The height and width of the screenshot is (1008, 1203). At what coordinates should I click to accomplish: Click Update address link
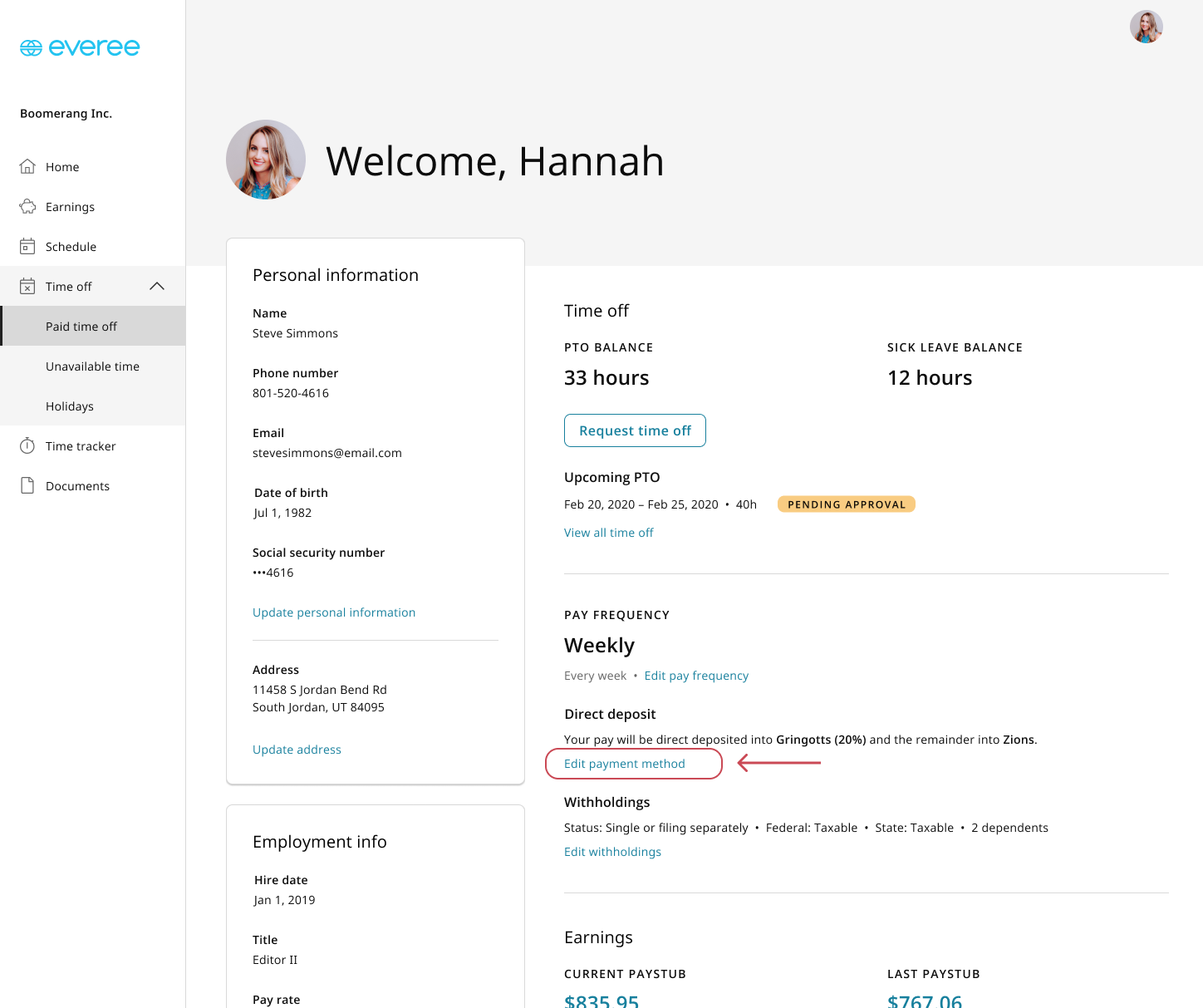click(297, 750)
